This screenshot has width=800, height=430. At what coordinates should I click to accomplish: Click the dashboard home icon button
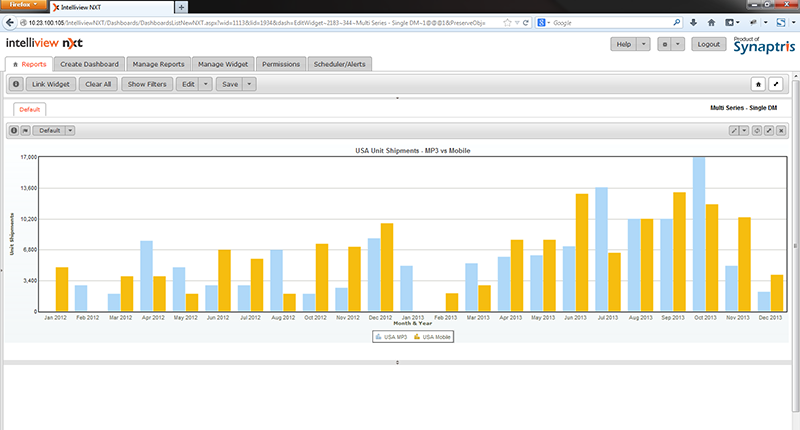click(758, 85)
